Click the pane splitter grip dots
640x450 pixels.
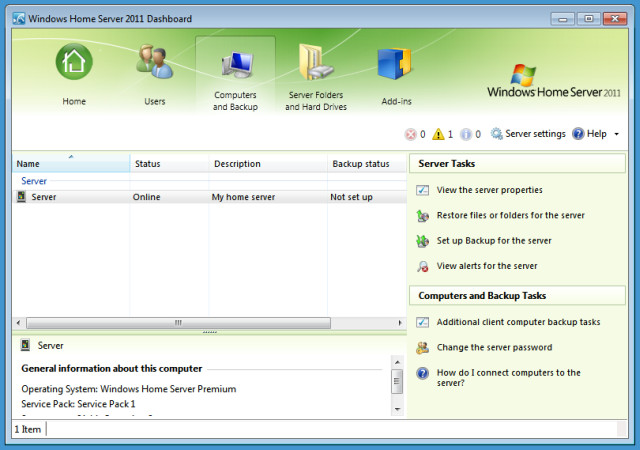coord(209,332)
